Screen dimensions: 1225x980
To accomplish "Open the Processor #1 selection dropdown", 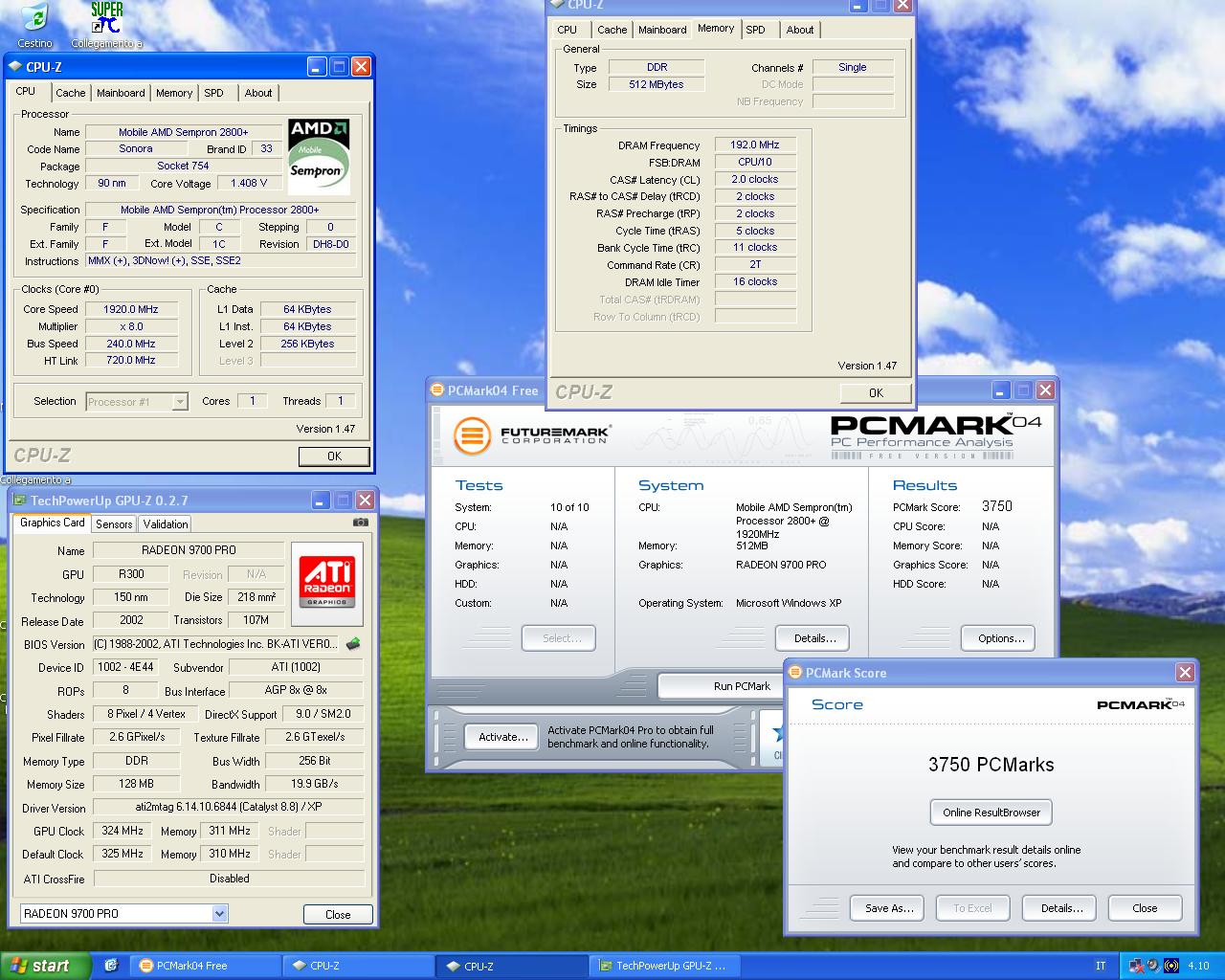I will [179, 402].
